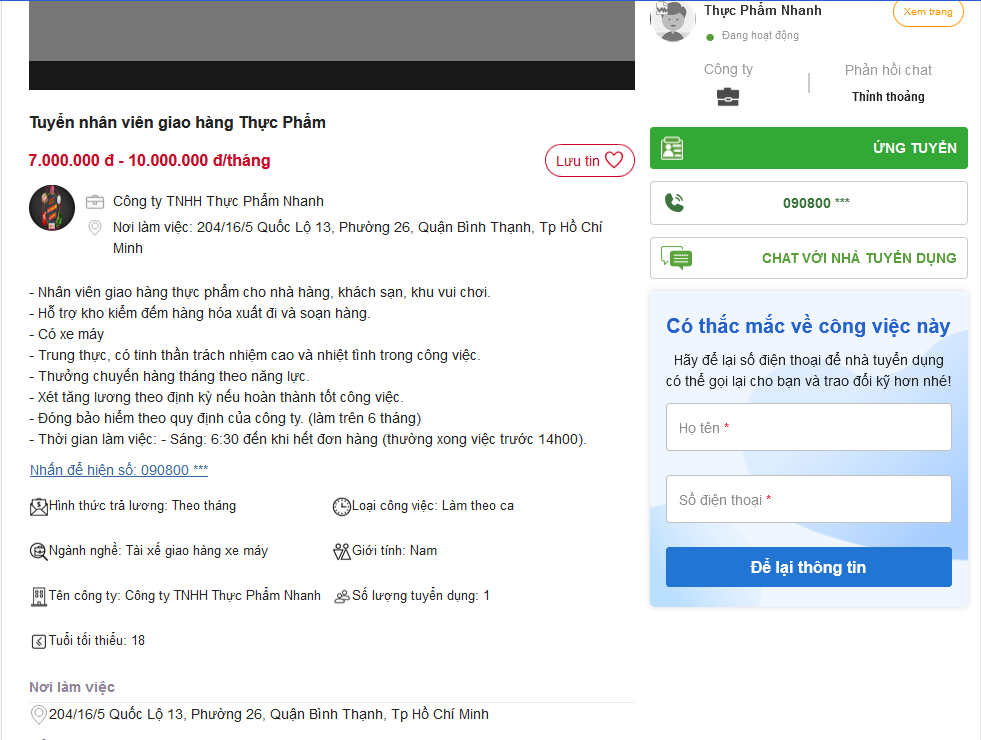Click the resume icon on Ứng tuyển button
The height and width of the screenshot is (740, 981).
pyautogui.click(x=672, y=148)
